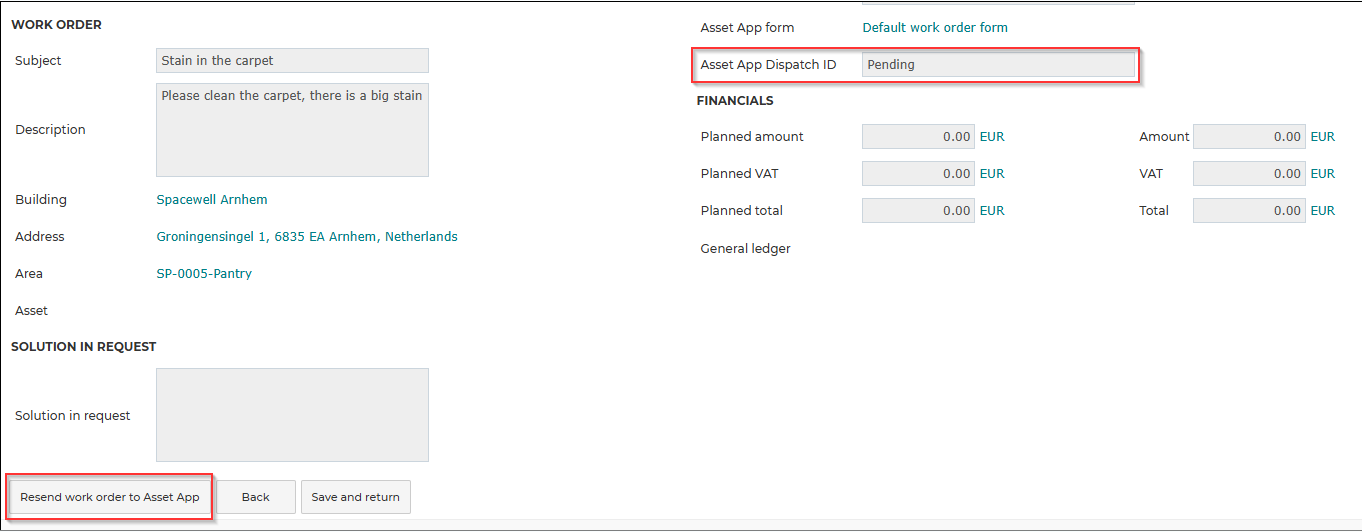The height and width of the screenshot is (532, 1362).
Task: Click EUR link next to Planned amount
Action: [992, 137]
